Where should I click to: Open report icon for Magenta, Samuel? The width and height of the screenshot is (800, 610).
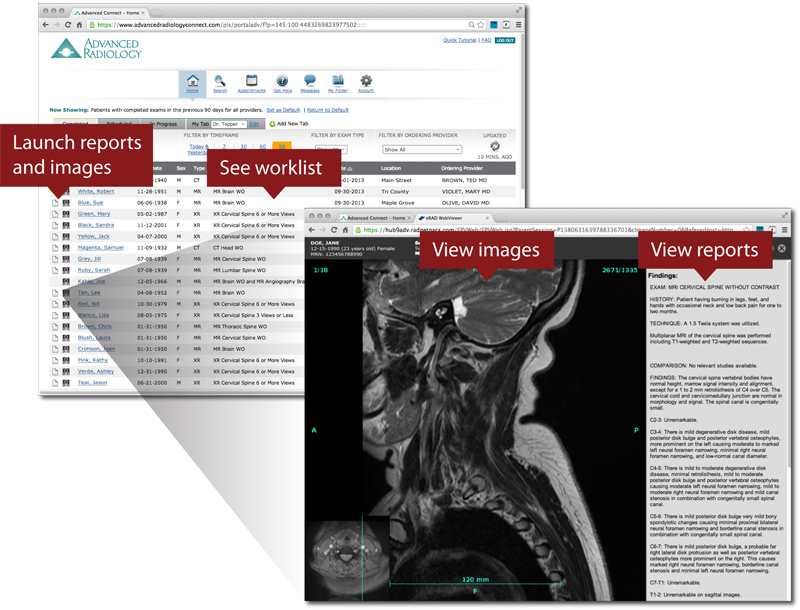(x=55, y=248)
